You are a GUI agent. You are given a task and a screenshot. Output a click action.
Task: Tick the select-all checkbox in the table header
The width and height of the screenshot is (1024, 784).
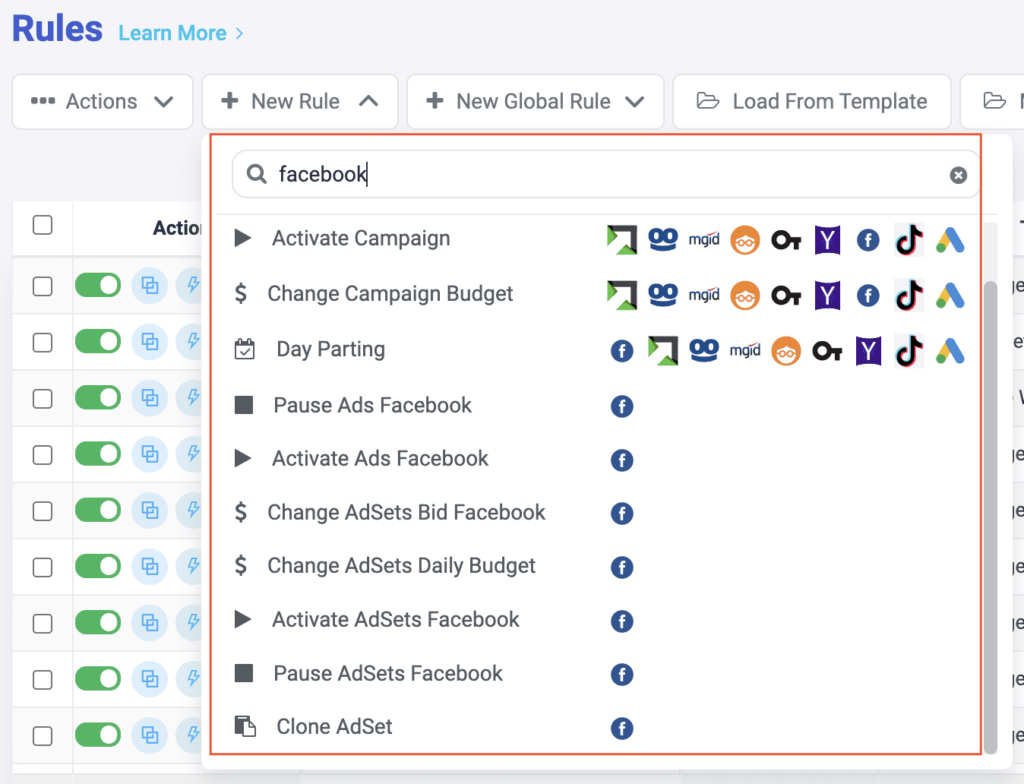pyautogui.click(x=42, y=225)
